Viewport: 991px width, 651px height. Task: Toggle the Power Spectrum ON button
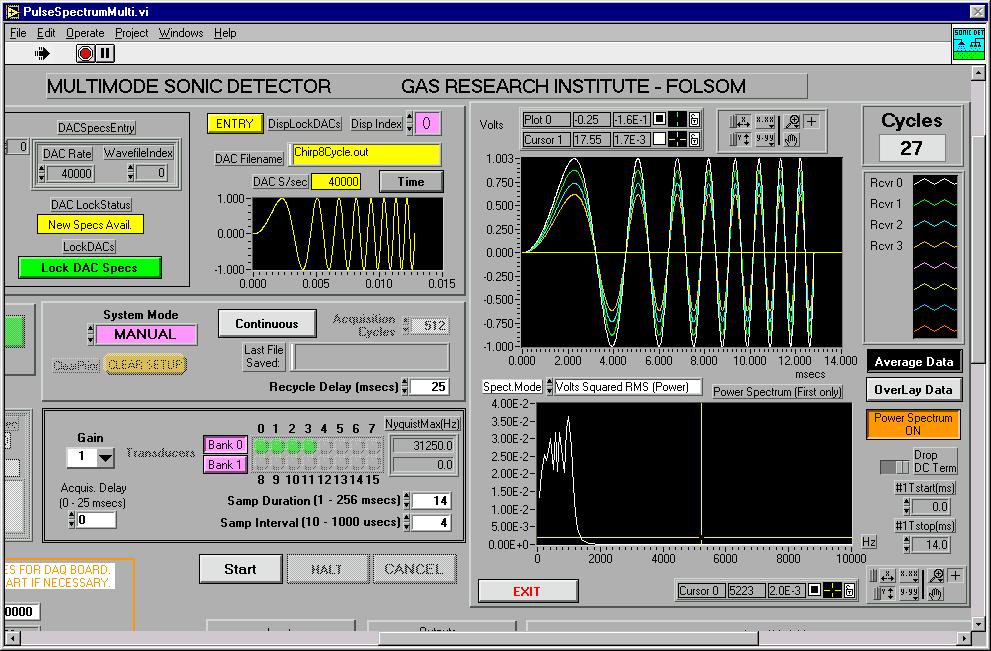(913, 424)
